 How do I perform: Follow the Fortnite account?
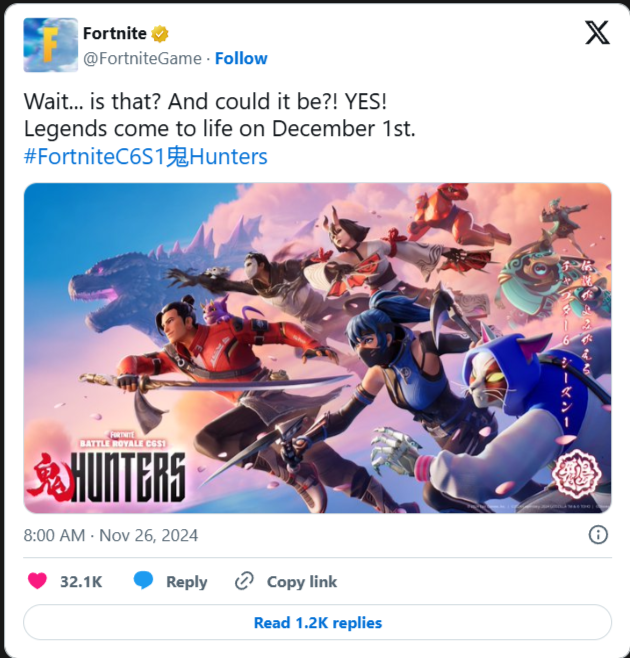click(241, 58)
